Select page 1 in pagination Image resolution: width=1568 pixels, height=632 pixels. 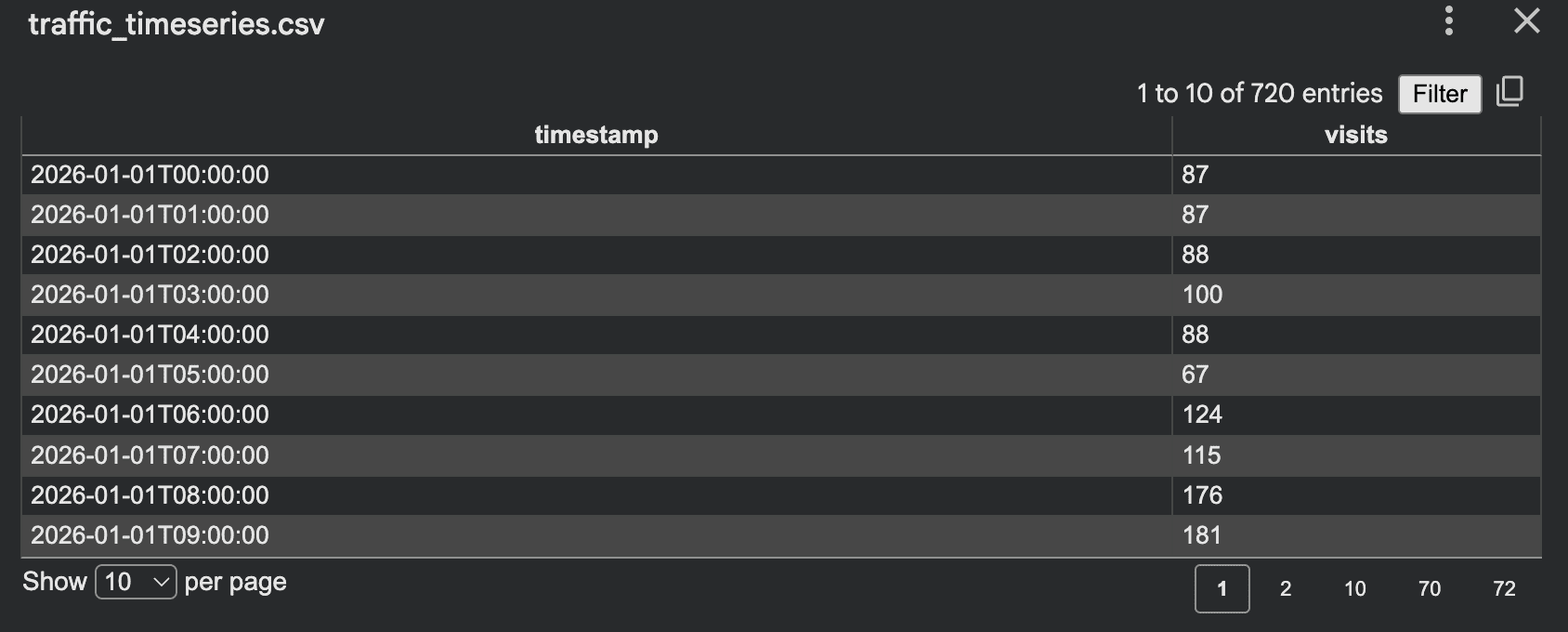1222,588
